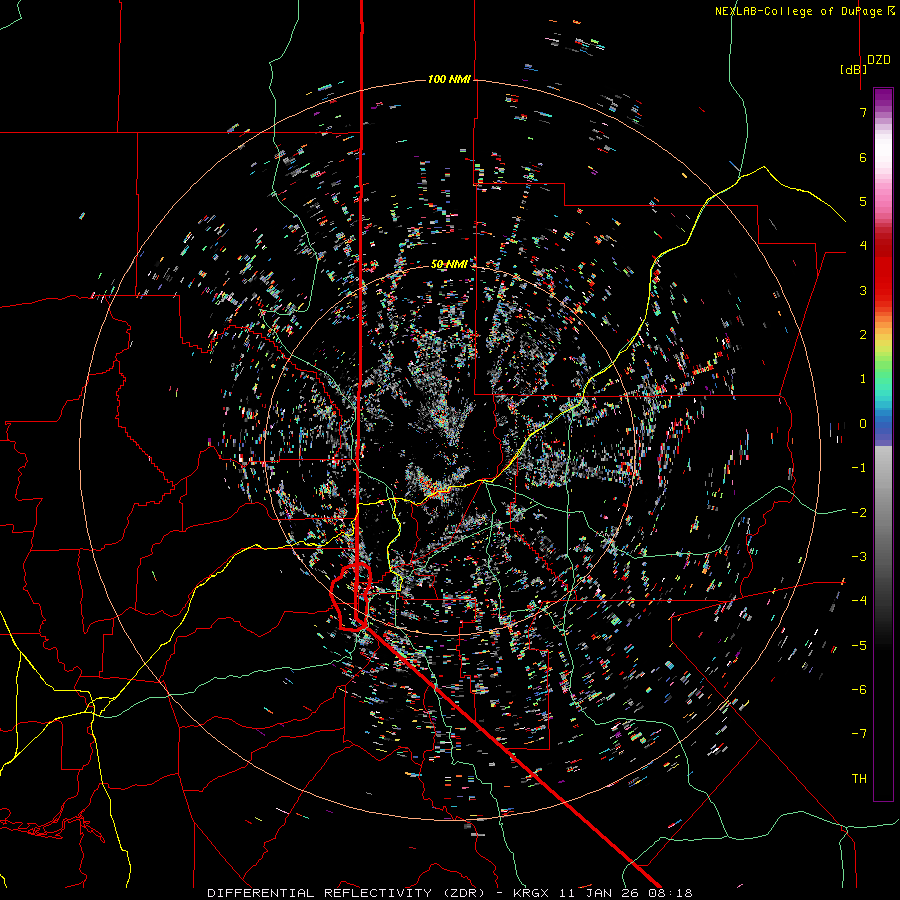
Task: Click the -1 value on color scale
Action: pos(859,468)
